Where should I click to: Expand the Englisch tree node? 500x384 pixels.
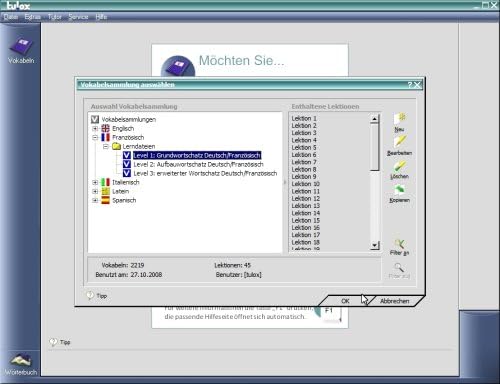(x=95, y=128)
